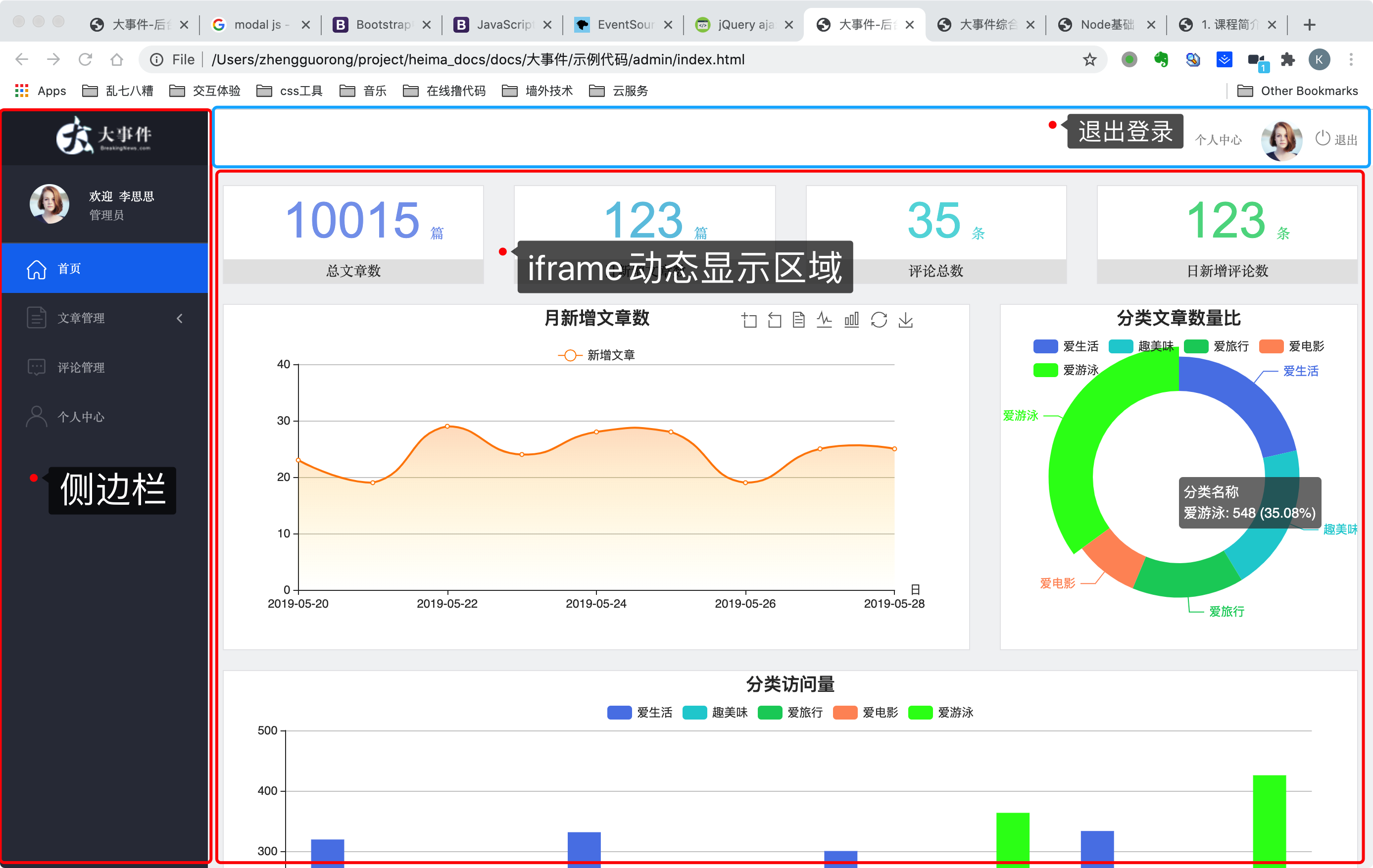1373x868 pixels.
Task: Open the Apps grid shortcut in bookmarks bar
Action: coord(40,91)
